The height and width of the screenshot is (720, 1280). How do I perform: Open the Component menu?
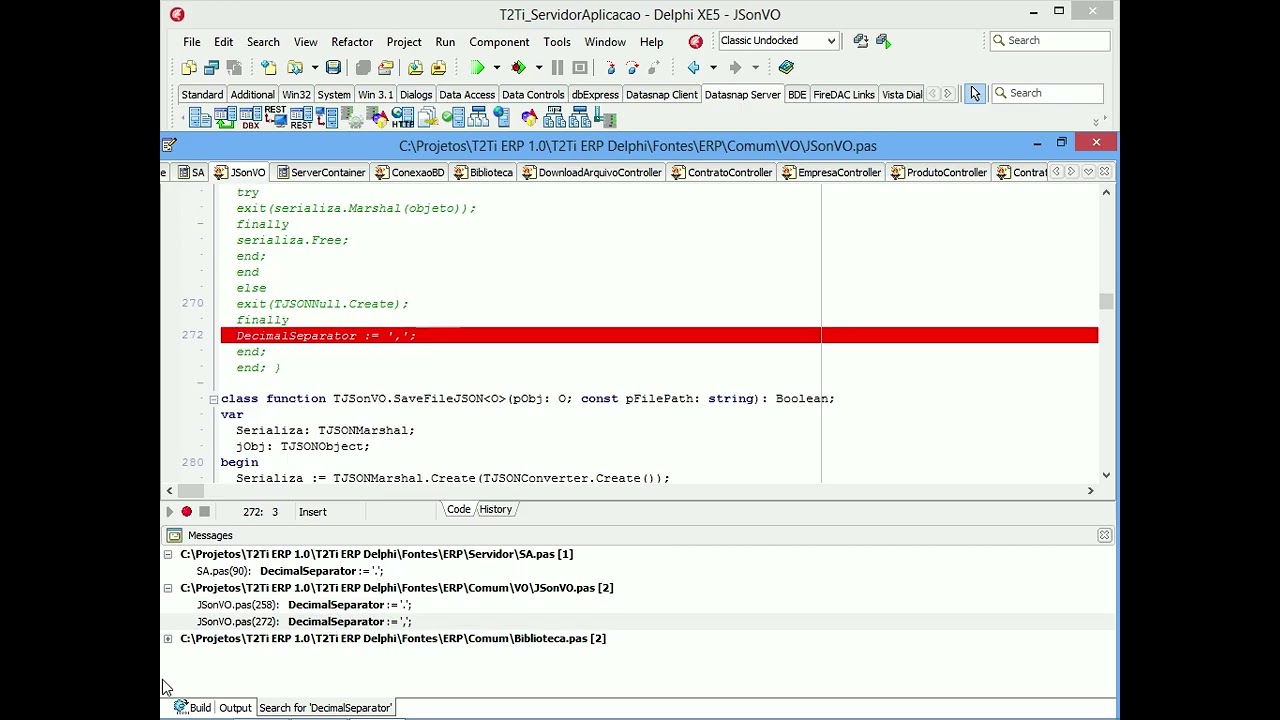tap(499, 42)
